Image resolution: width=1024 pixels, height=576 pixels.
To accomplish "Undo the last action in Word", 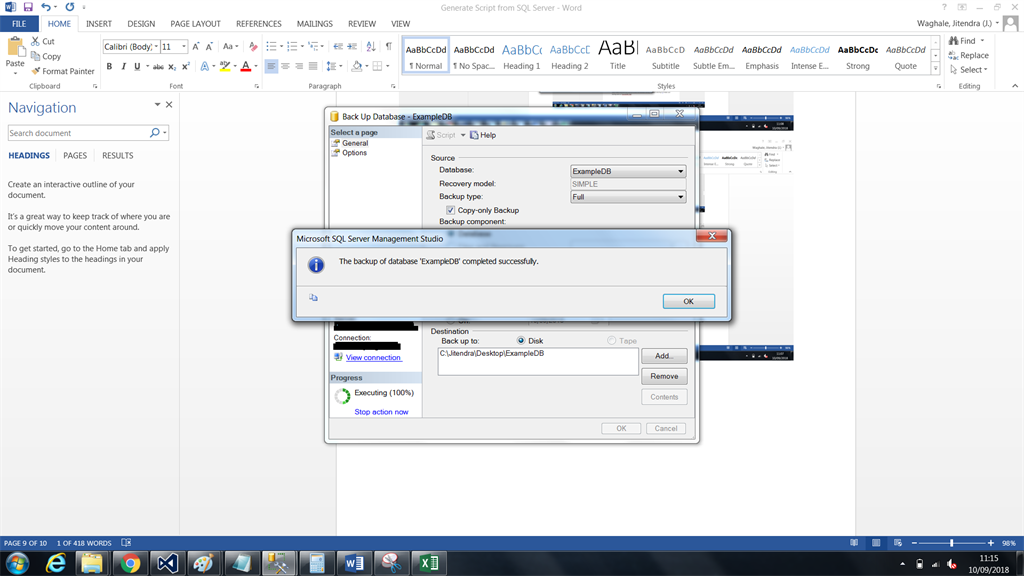I will pos(45,7).
